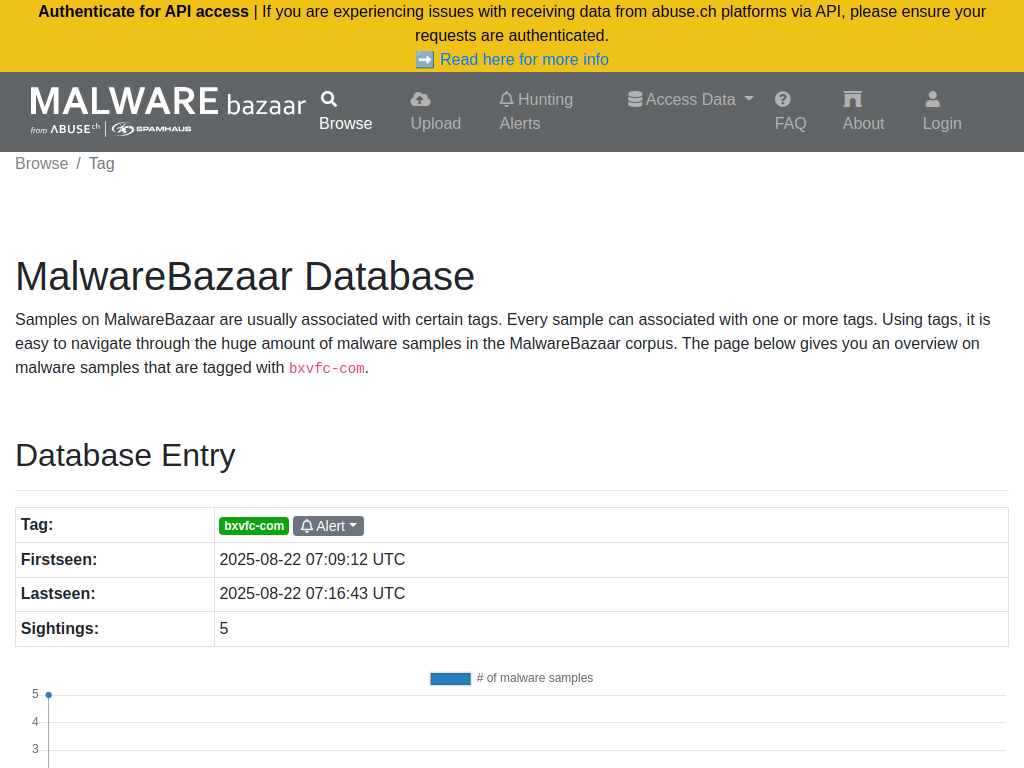Viewport: 1024px width, 768px height.
Task: Click the Hunting Alerts bell icon
Action: [506, 99]
